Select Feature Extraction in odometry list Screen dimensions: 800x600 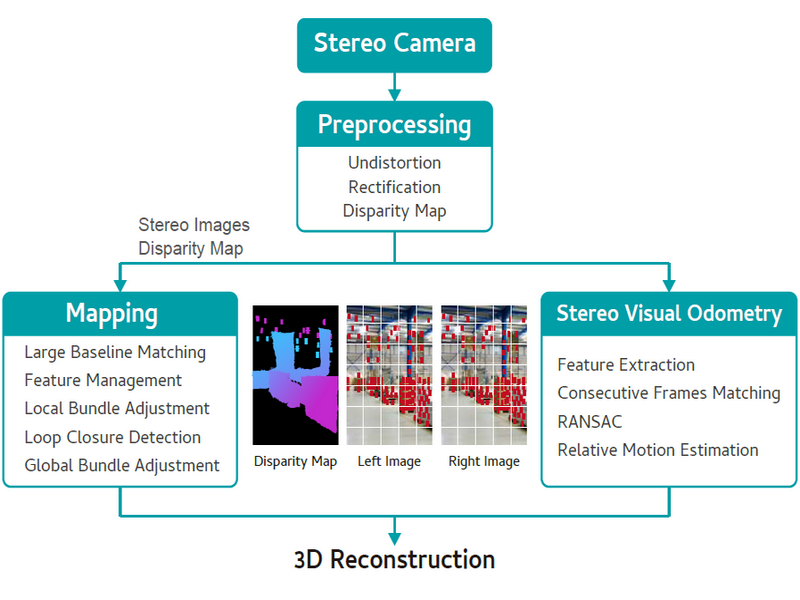(x=626, y=365)
